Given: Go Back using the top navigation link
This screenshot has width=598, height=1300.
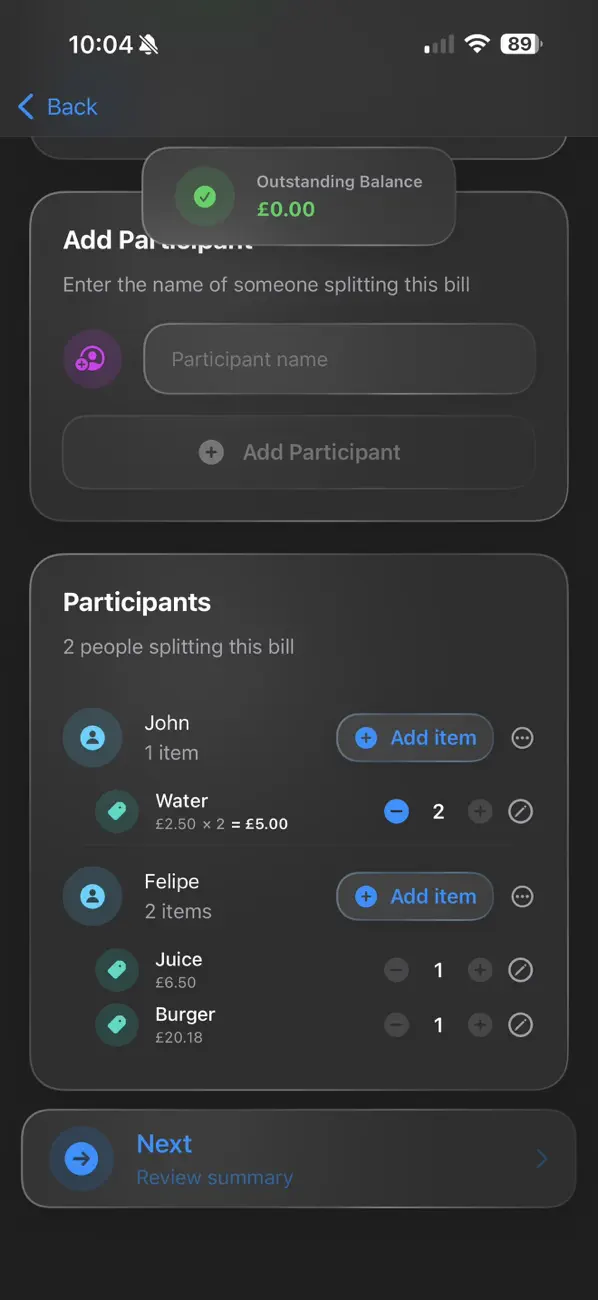Looking at the screenshot, I should click(57, 106).
